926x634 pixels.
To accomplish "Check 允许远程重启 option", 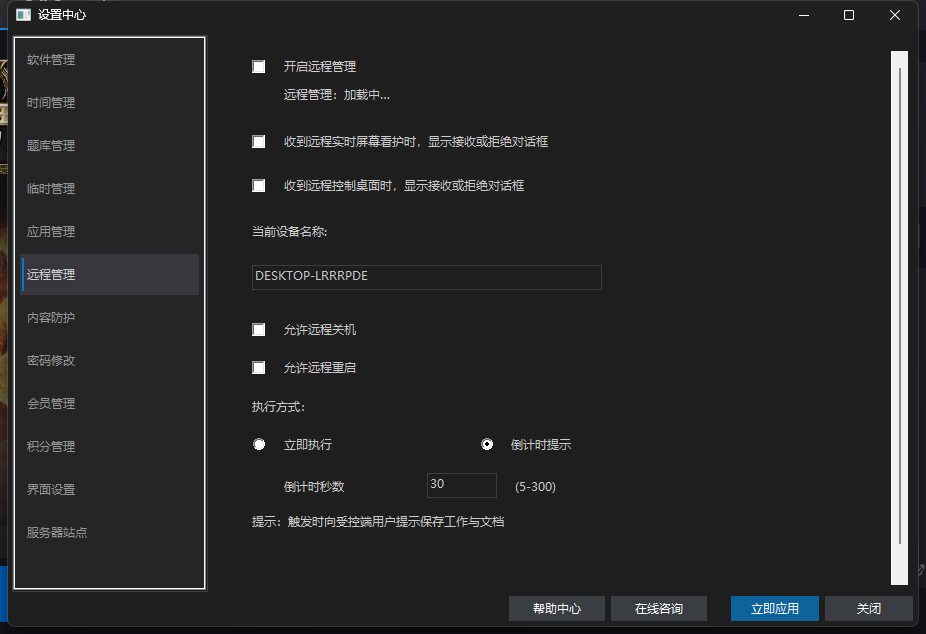I will click(259, 368).
